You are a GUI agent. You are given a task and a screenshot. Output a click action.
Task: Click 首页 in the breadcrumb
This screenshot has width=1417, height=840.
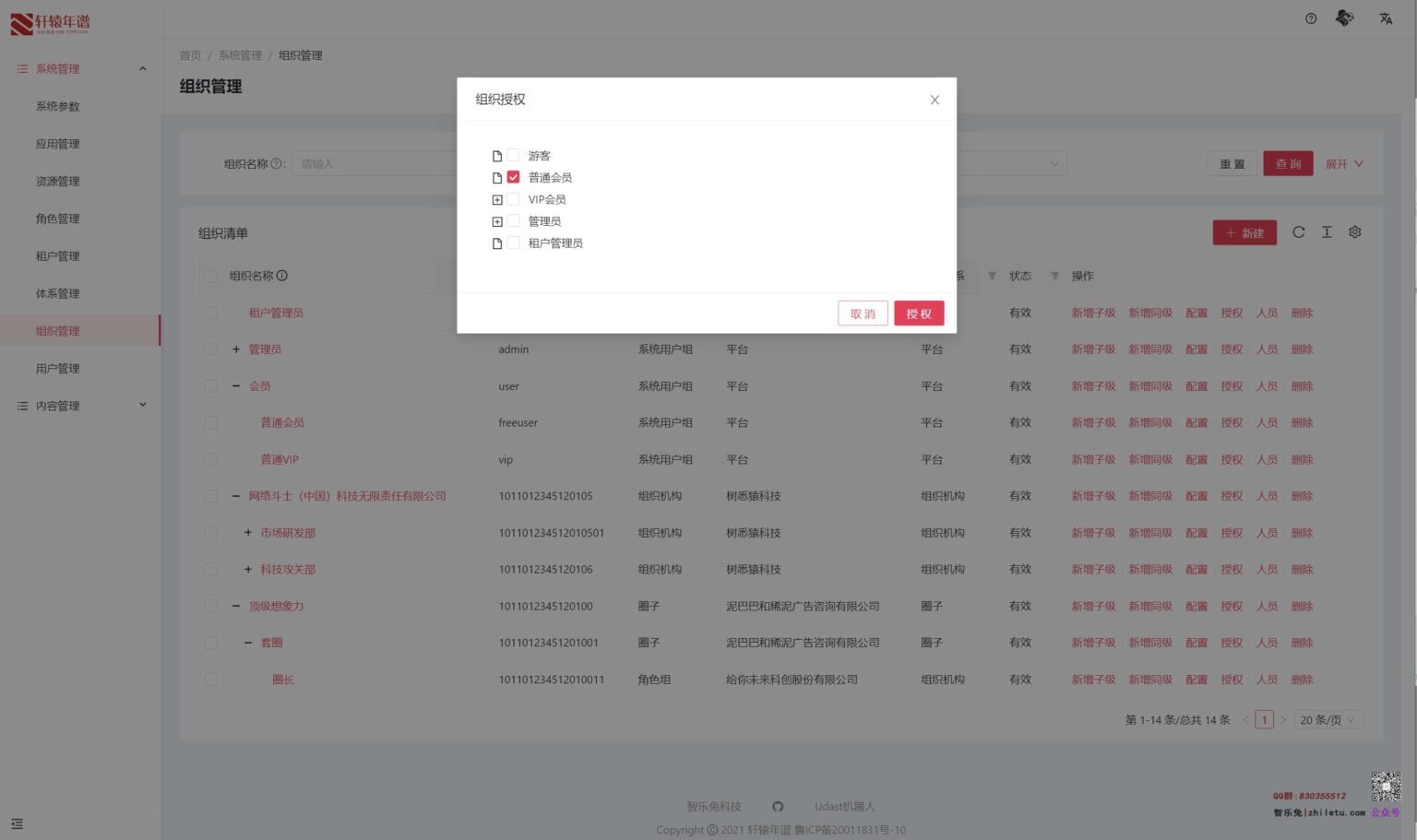coord(190,55)
